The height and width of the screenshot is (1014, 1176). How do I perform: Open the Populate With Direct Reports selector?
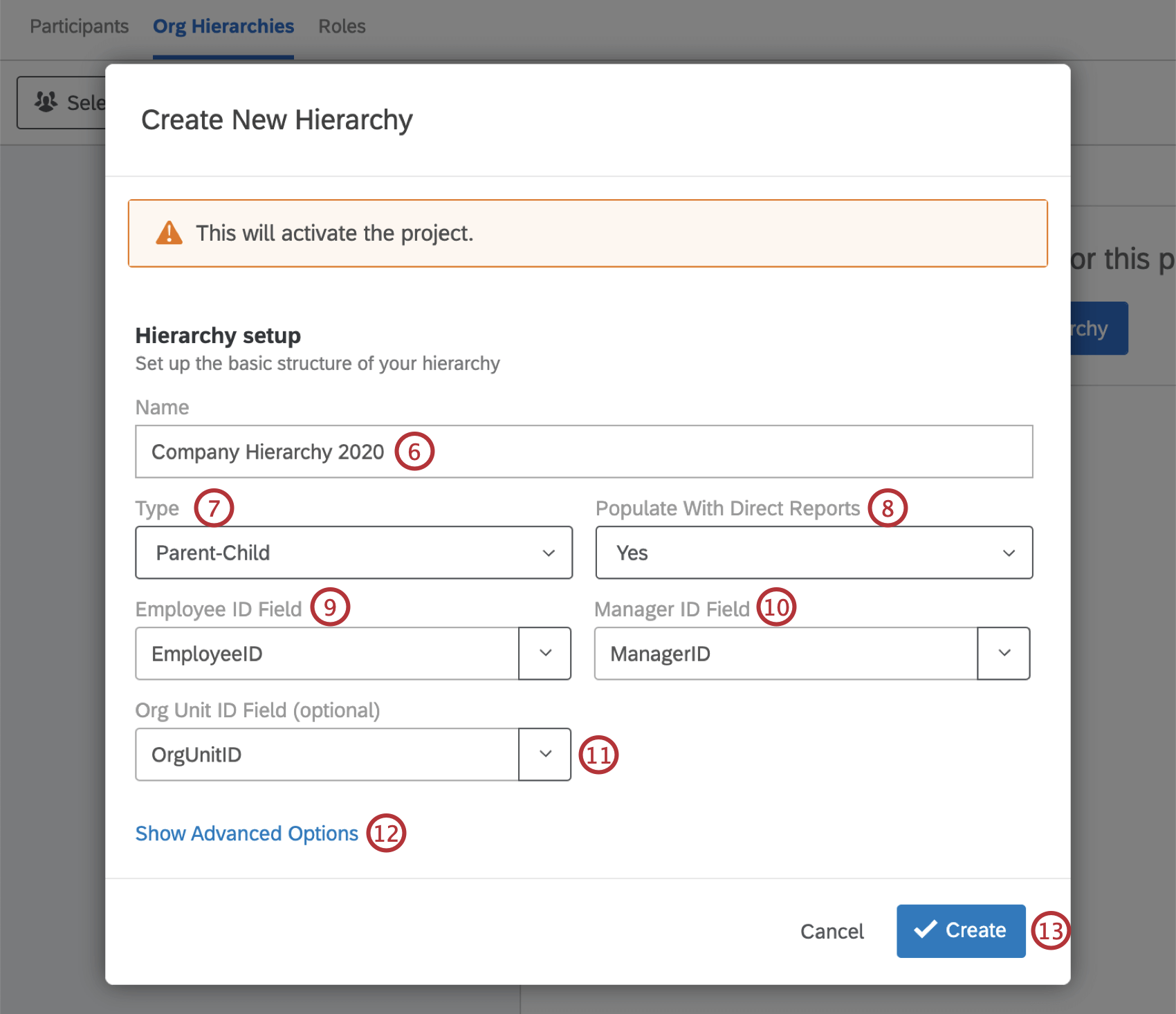click(x=813, y=553)
